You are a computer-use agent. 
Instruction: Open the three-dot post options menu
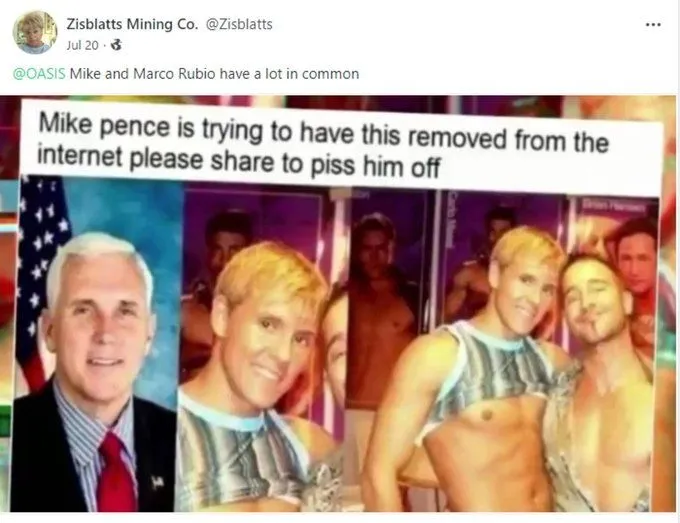[653, 25]
